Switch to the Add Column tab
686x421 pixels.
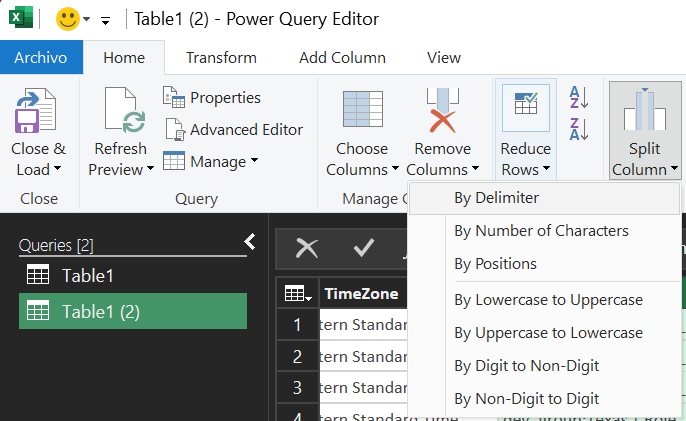click(342, 57)
